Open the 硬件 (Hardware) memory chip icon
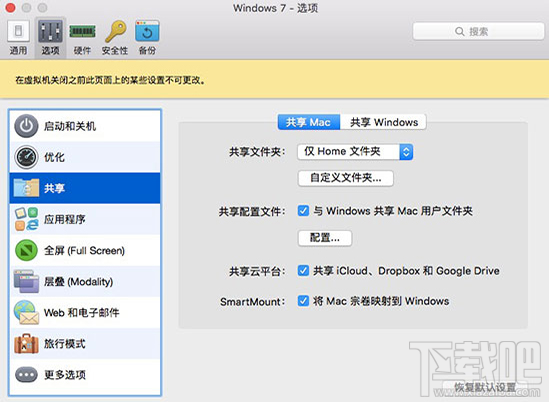Viewport: 549px width, 402px height. pos(82,31)
